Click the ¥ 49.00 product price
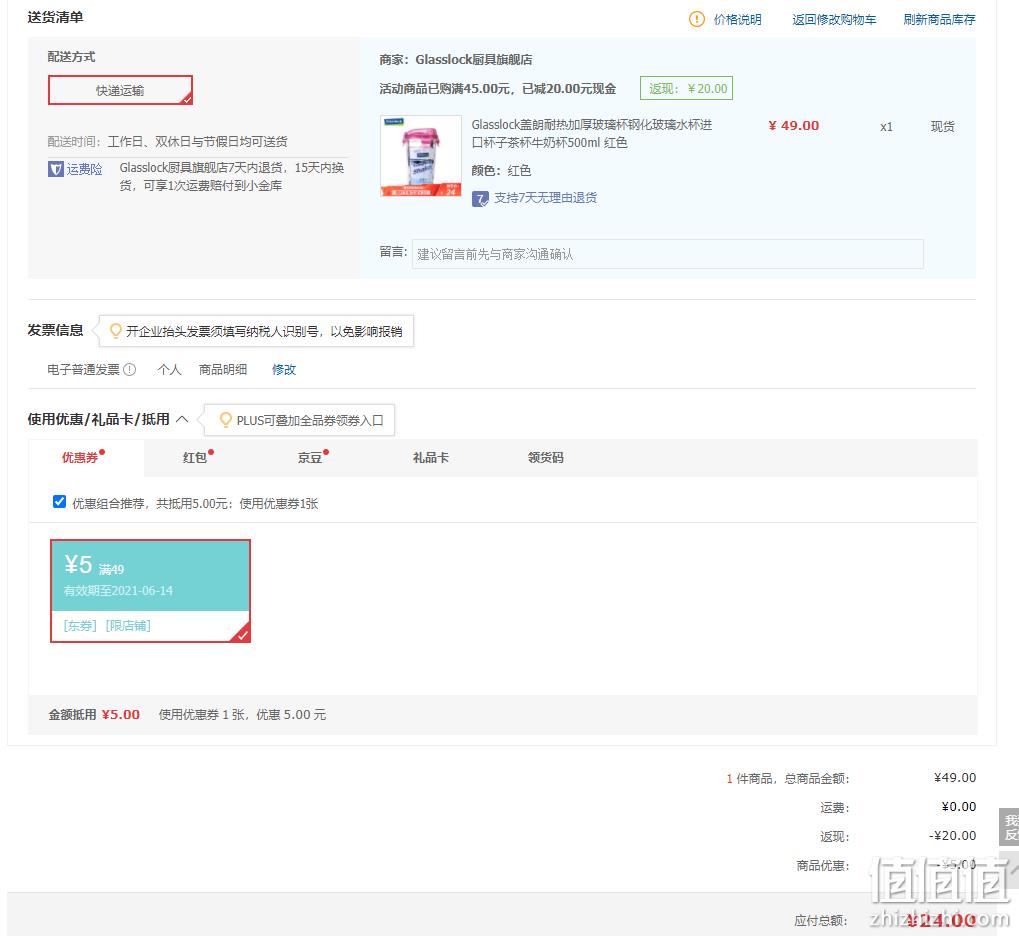Viewport: 1019px width, 936px height. [x=793, y=125]
